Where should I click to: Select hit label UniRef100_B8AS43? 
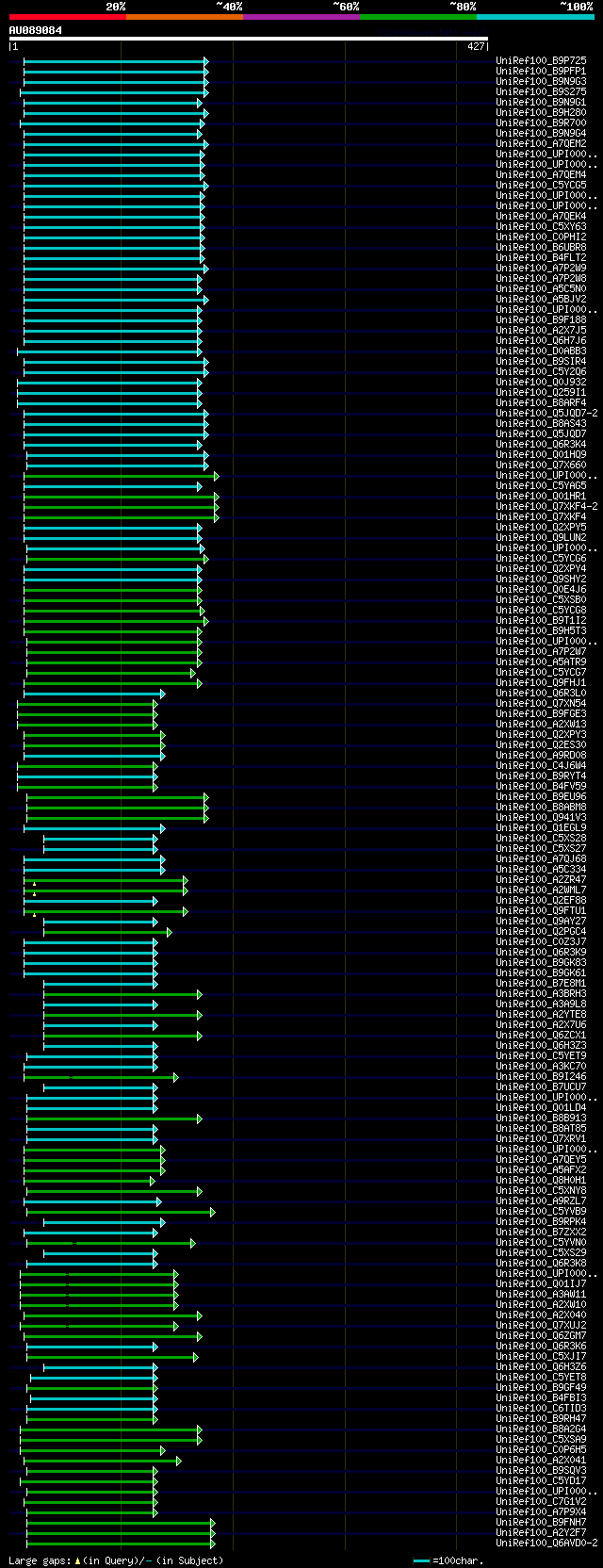tap(541, 423)
